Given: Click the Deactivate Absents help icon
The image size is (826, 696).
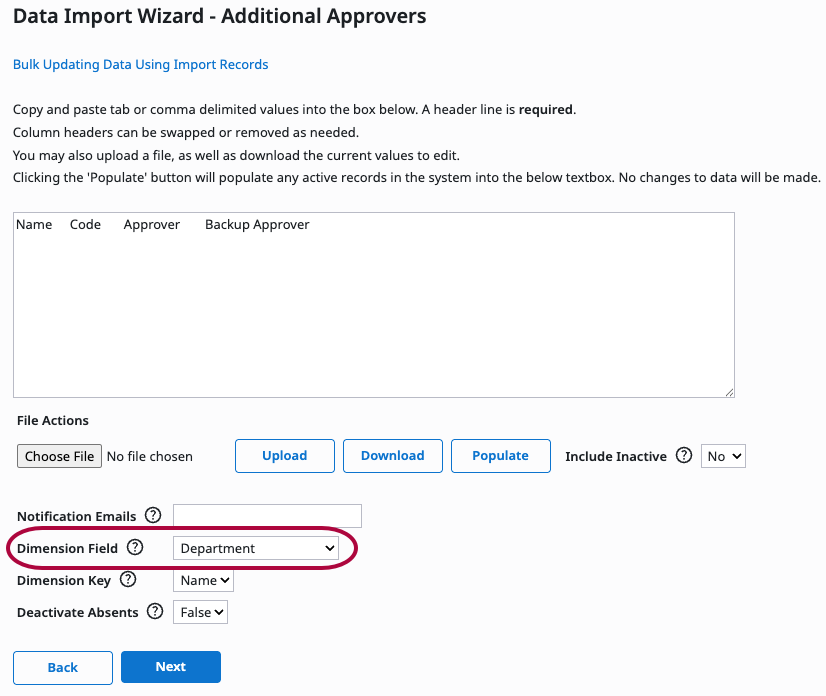Looking at the screenshot, I should tap(155, 612).
